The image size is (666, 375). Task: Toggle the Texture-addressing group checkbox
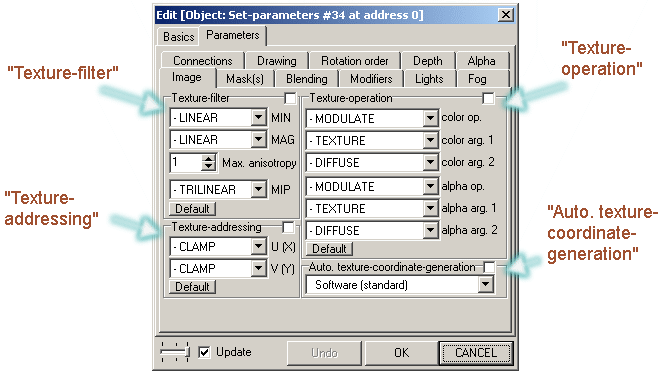click(288, 228)
